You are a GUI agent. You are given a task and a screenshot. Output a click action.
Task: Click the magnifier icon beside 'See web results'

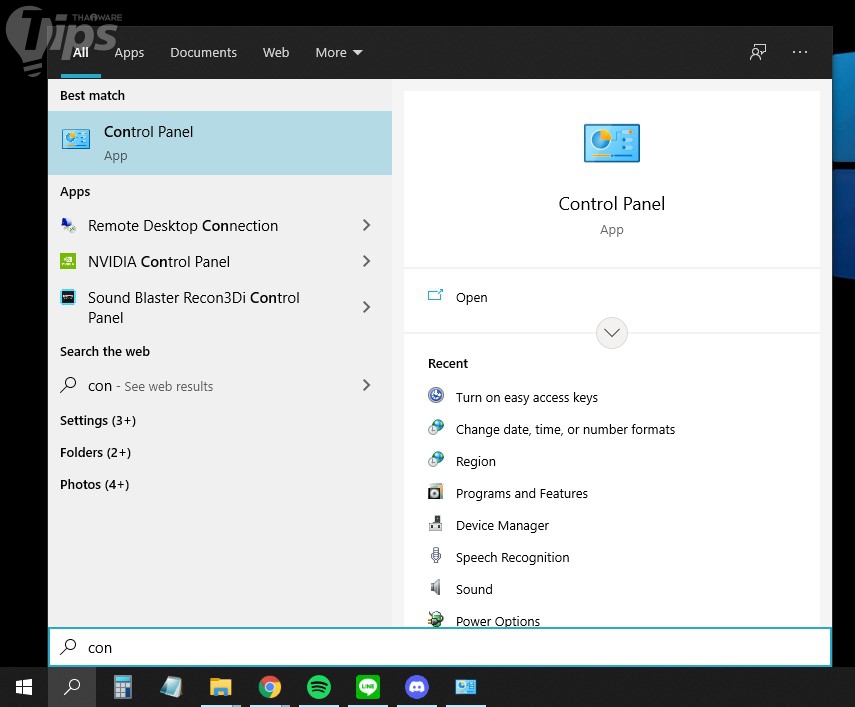[68, 385]
